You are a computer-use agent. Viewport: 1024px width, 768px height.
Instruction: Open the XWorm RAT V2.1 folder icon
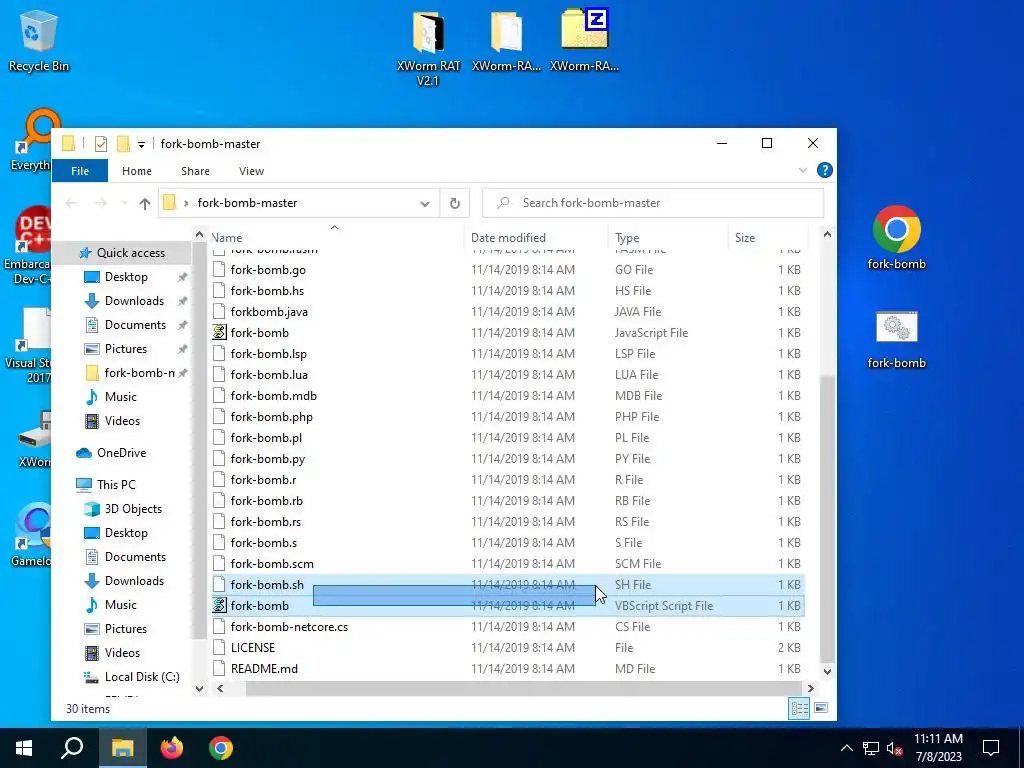point(428,47)
